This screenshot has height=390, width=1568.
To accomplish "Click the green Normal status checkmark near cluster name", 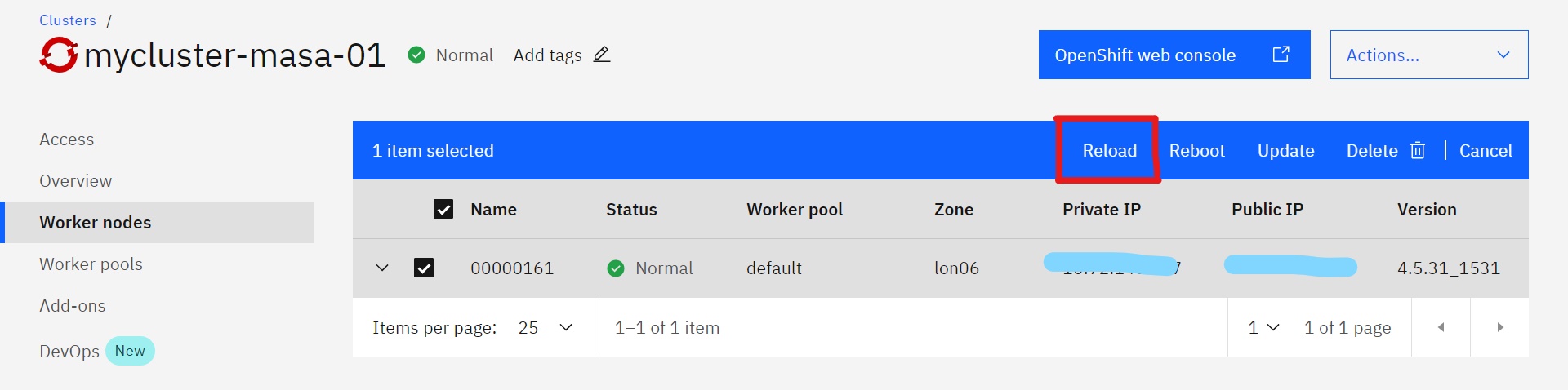I will coord(416,55).
